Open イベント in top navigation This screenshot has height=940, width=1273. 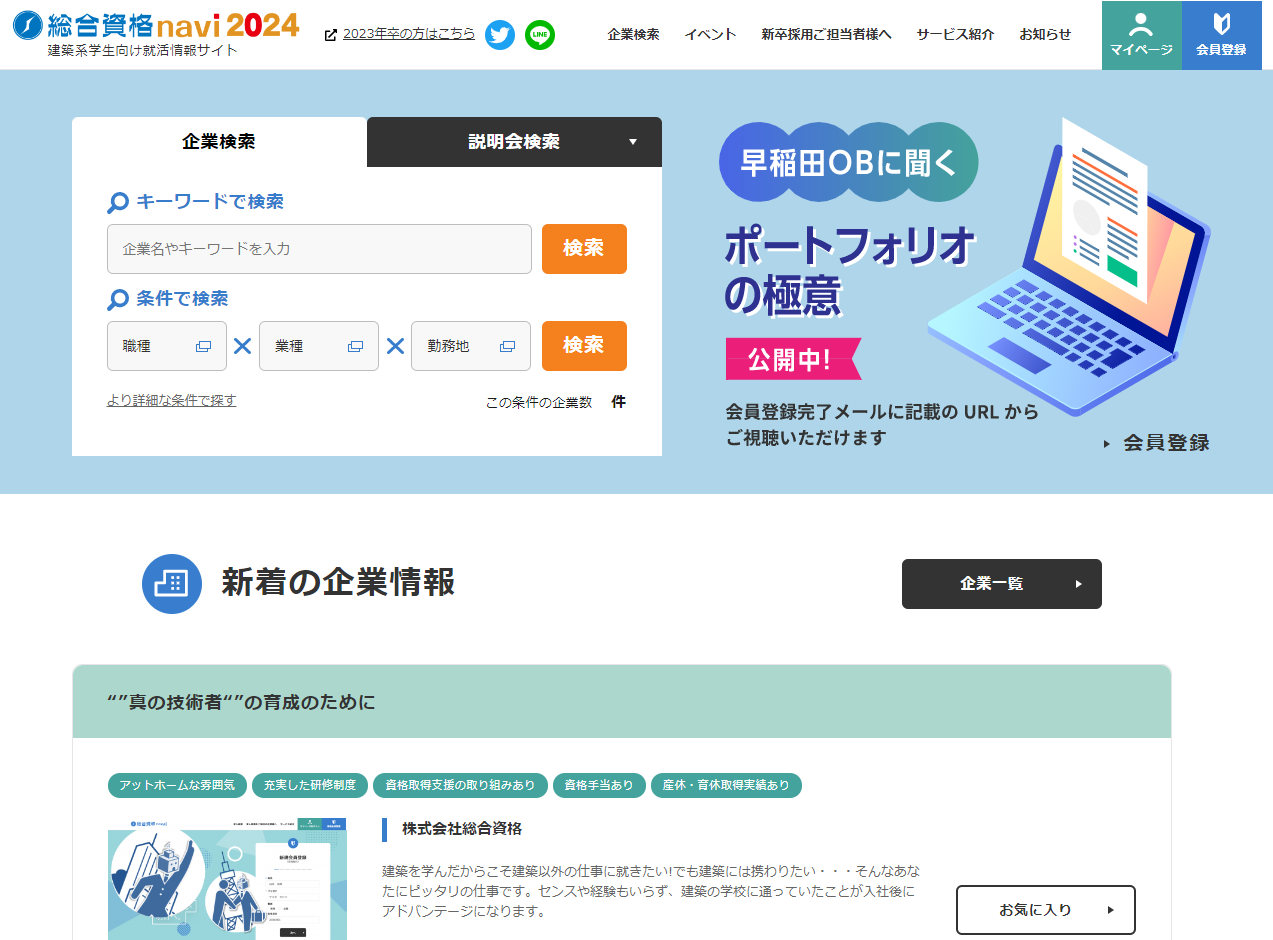click(710, 34)
